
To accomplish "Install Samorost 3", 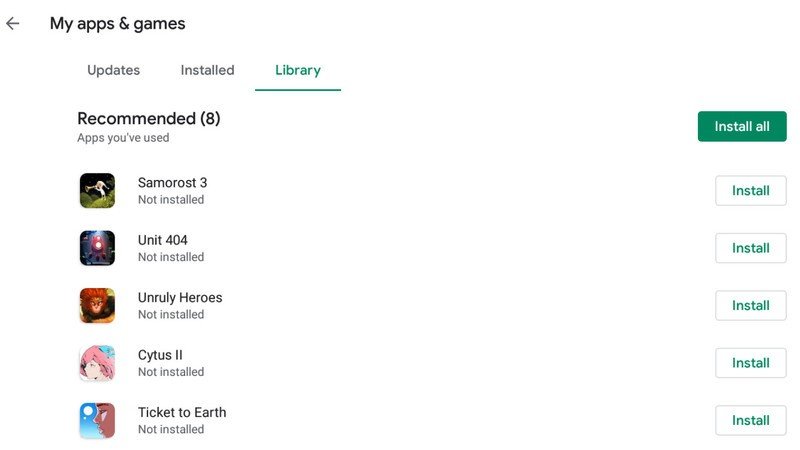I will pos(750,191).
